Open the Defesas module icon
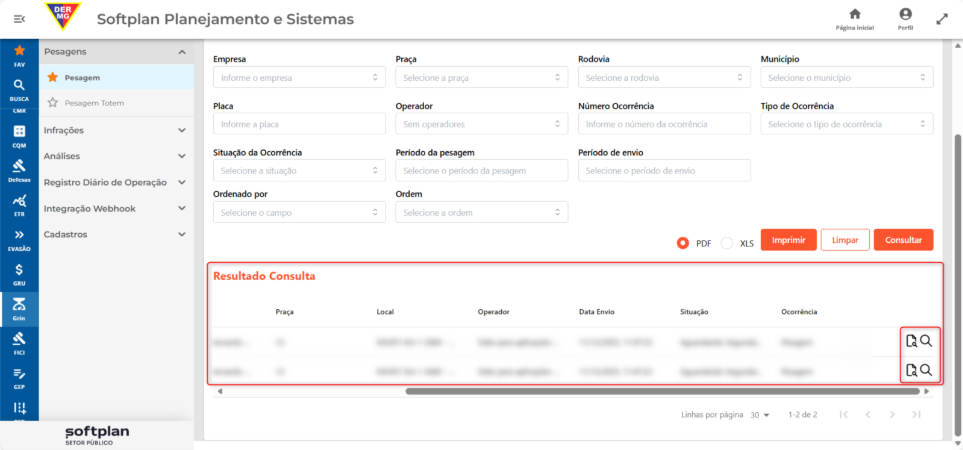This screenshot has height=450, width=963. point(19,171)
